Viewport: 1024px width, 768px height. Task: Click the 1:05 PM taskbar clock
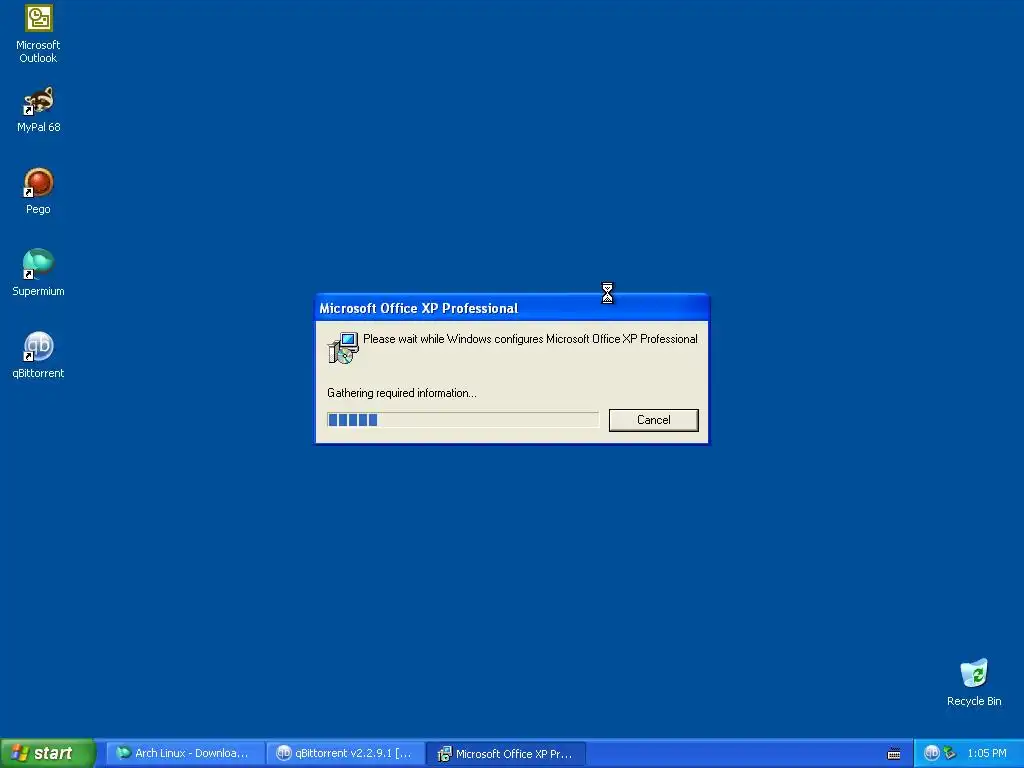pyautogui.click(x=987, y=753)
